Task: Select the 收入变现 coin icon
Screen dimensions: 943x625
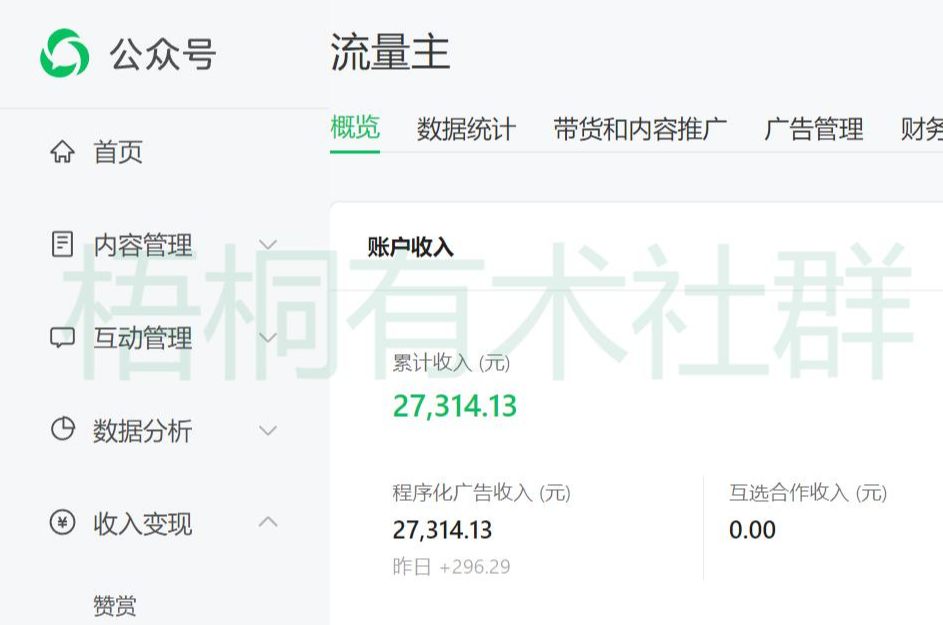Action: pos(64,523)
